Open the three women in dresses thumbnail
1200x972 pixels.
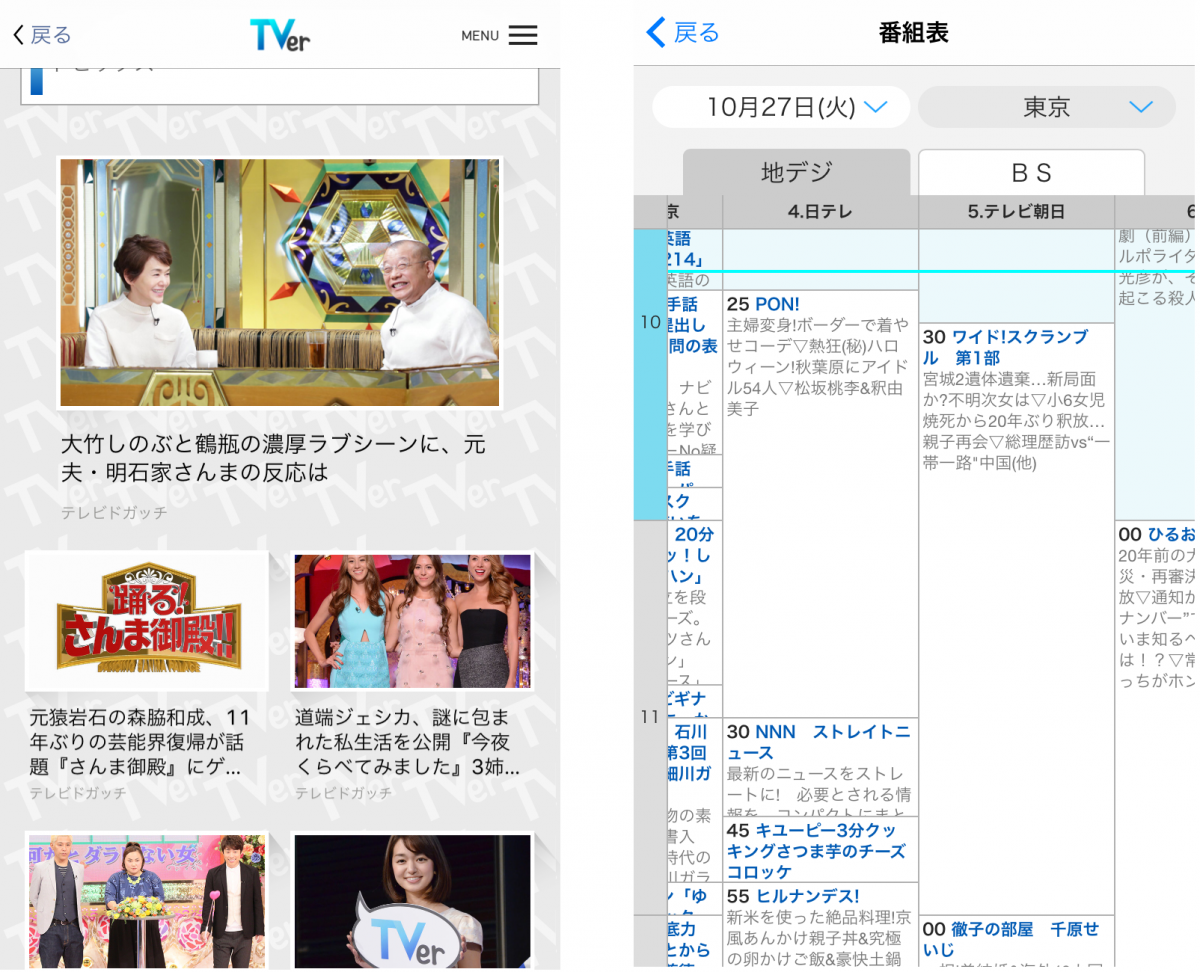coord(413,620)
